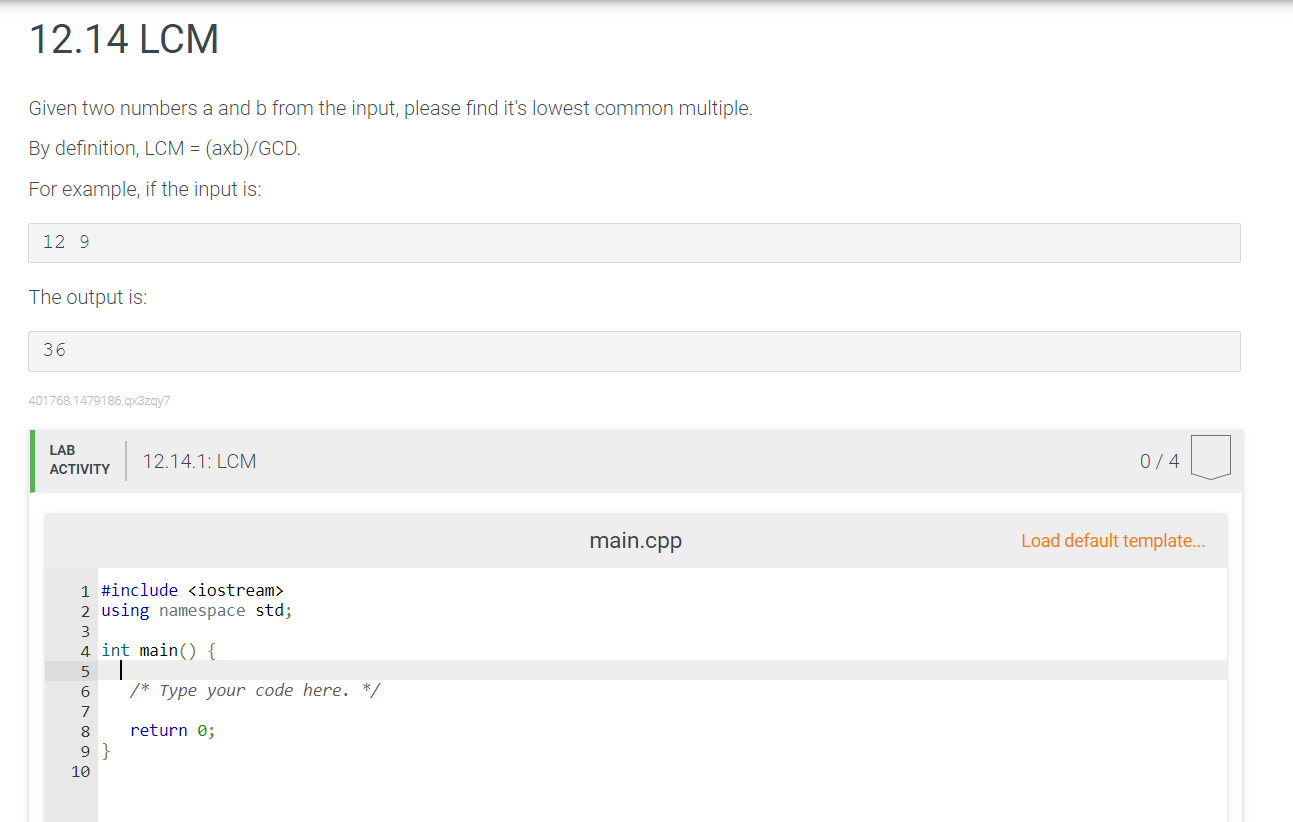Open the Load default template... link
This screenshot has height=822, width=1293.
pyautogui.click(x=1113, y=540)
